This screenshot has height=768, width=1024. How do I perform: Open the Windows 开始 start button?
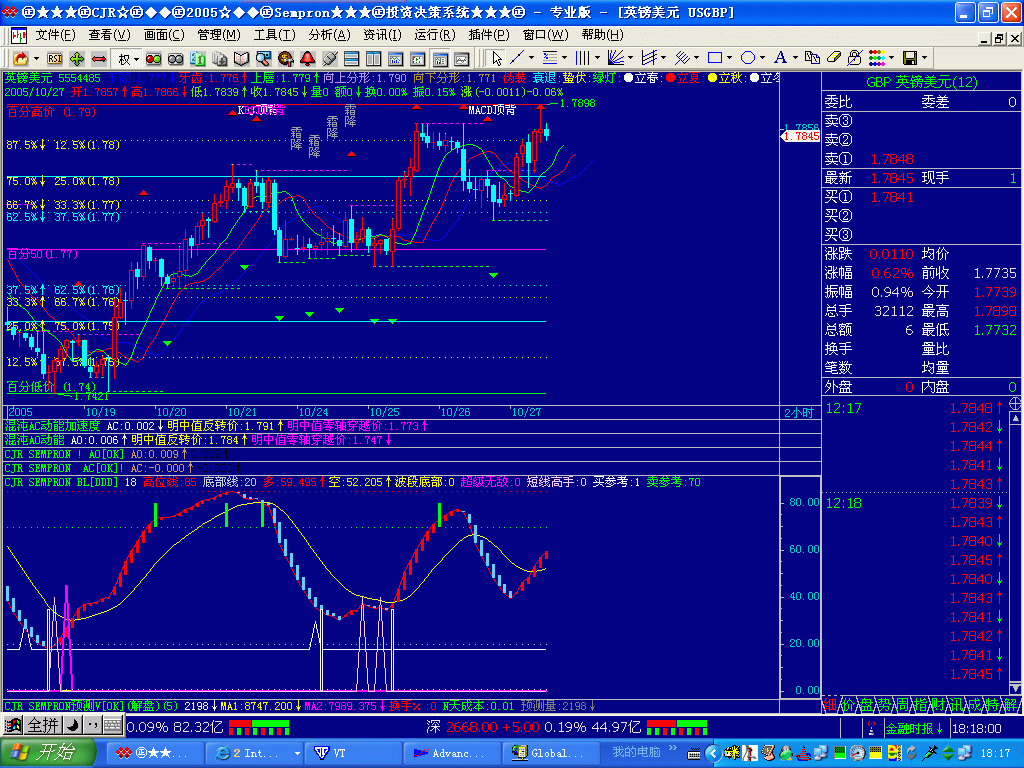click(x=48, y=752)
